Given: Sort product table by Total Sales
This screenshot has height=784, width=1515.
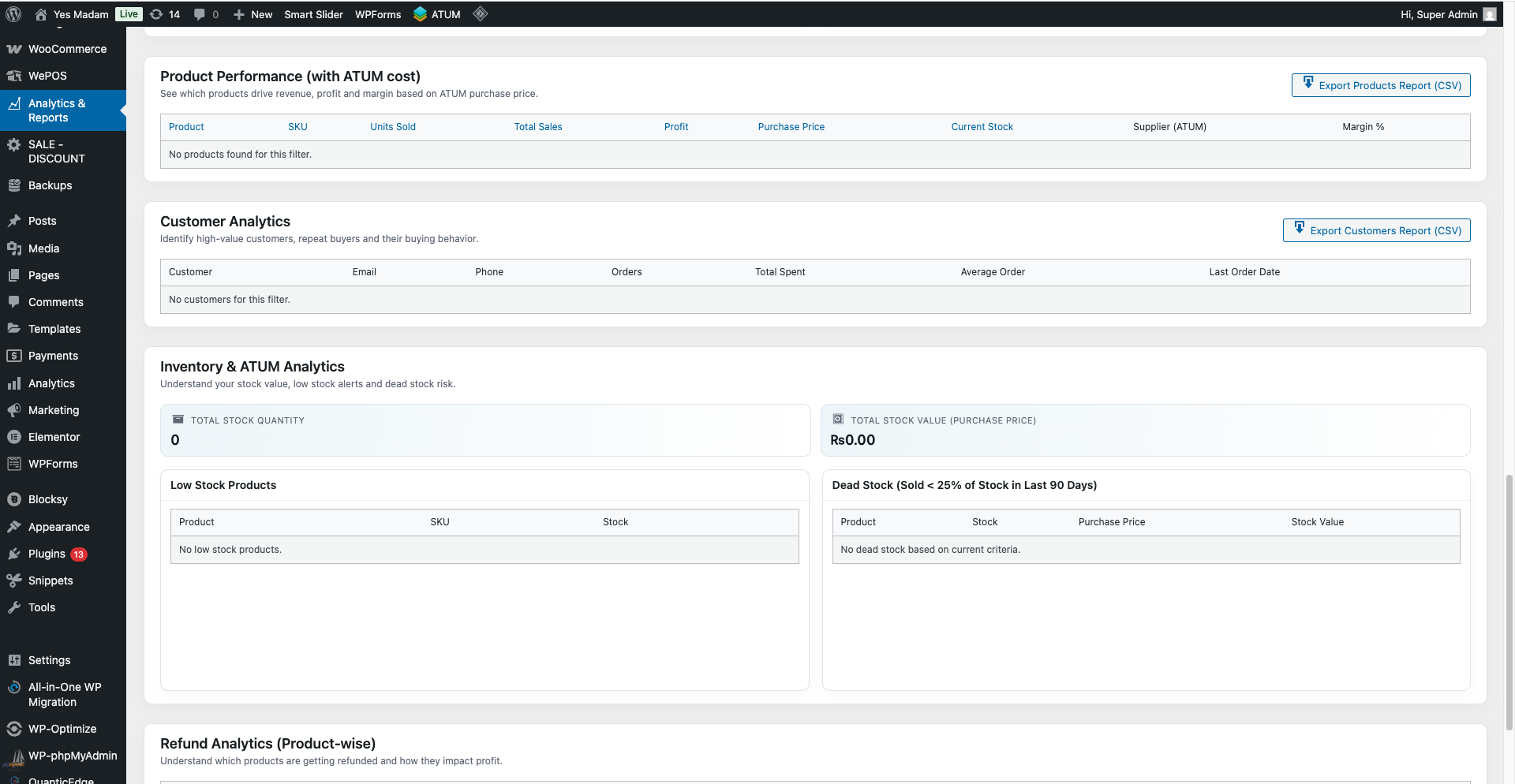Looking at the screenshot, I should [x=538, y=127].
